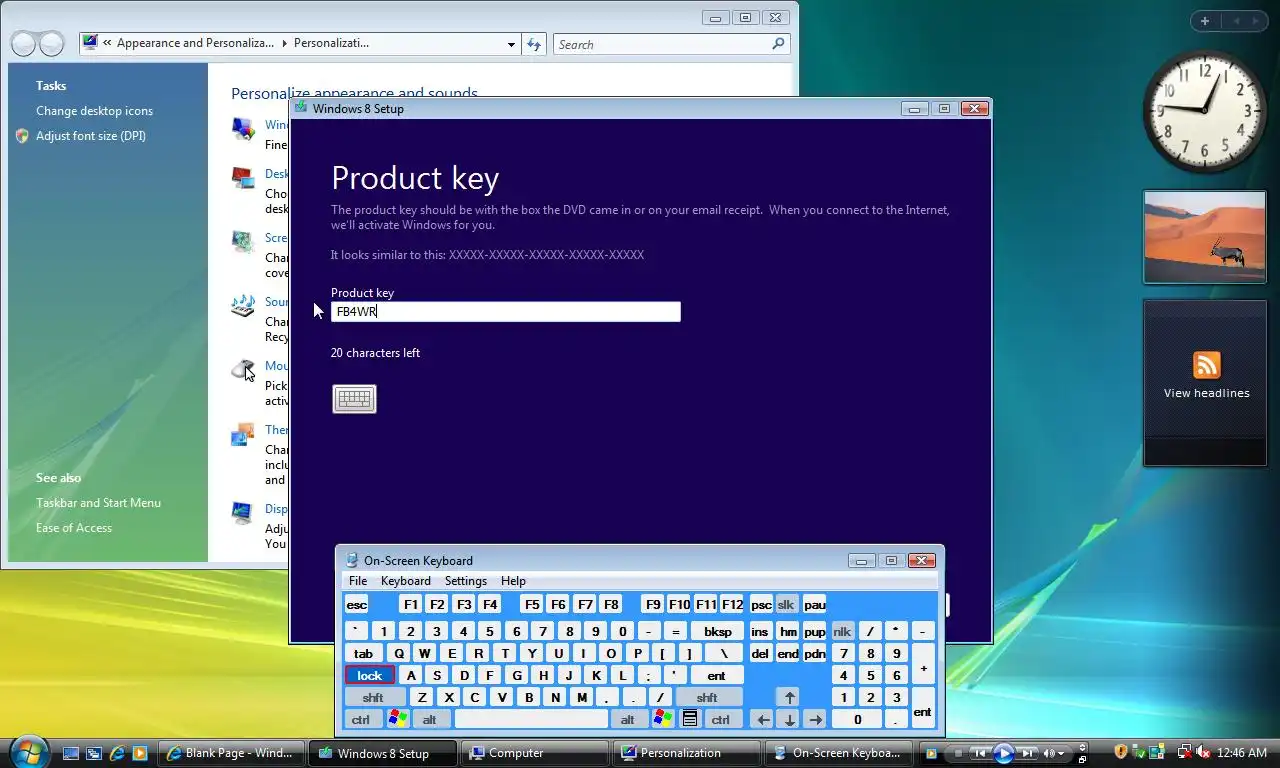
Task: Add gadget with sidebar plus button
Action: [x=1205, y=21]
